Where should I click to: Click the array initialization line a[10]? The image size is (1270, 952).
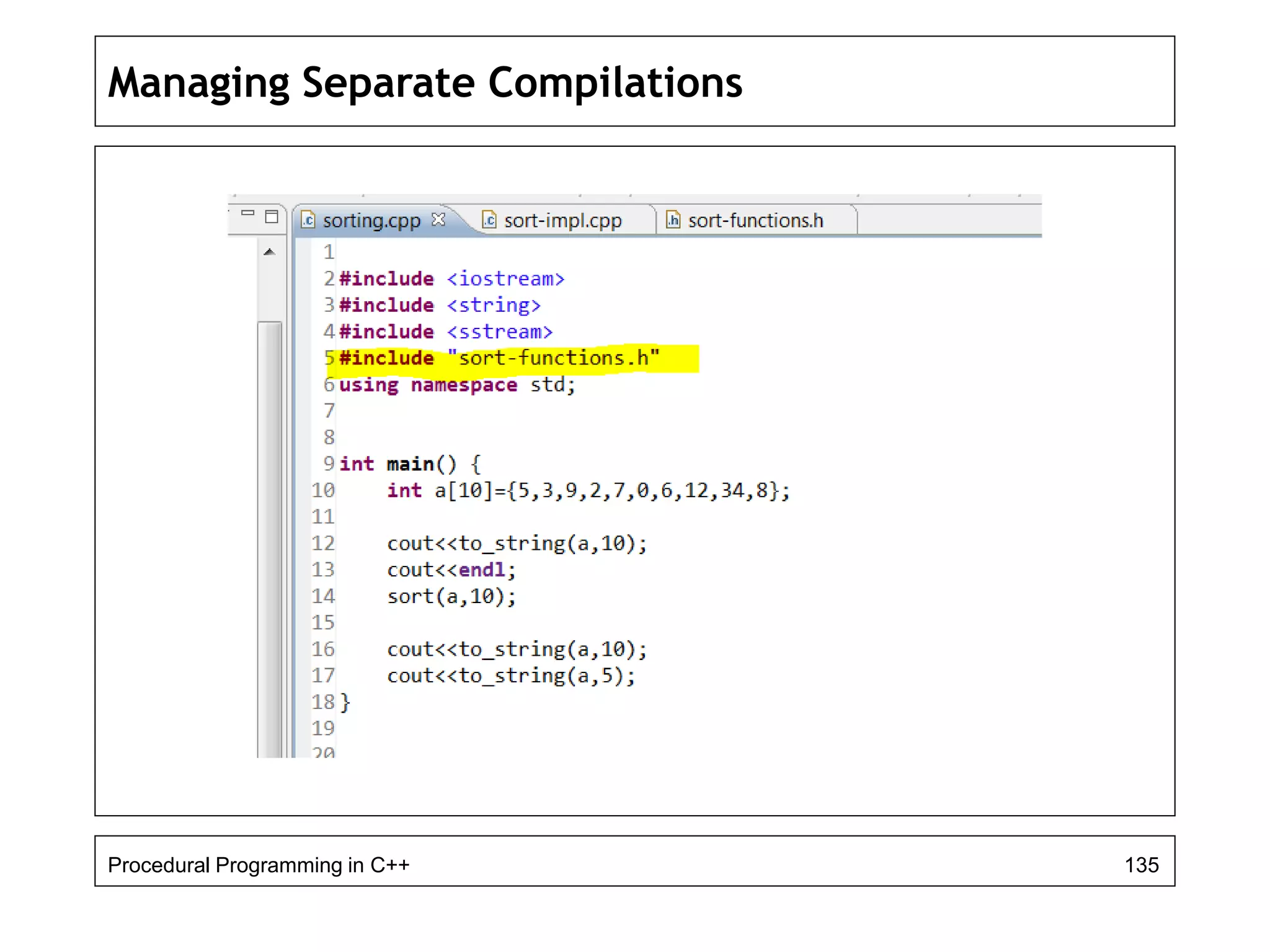point(588,491)
